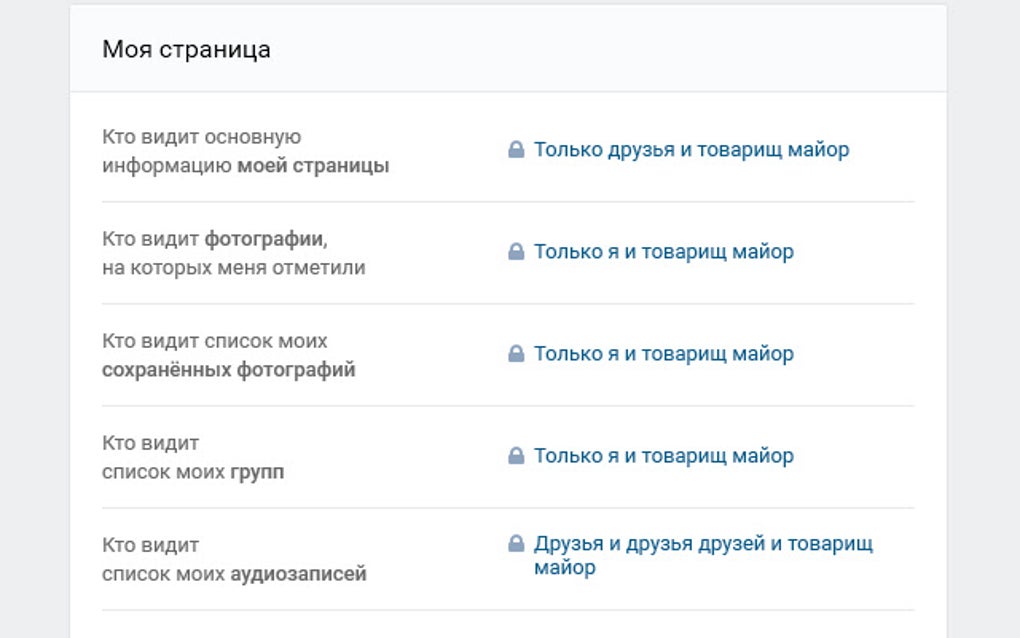Click lock icon in the saved photos row
The image size is (1020, 638).
tap(516, 354)
